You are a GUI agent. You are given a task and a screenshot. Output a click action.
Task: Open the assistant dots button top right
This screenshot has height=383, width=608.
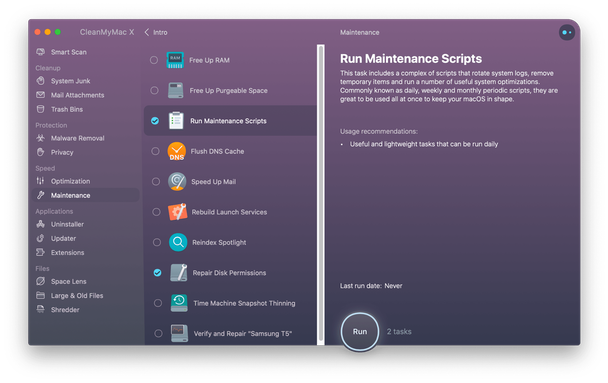point(567,33)
